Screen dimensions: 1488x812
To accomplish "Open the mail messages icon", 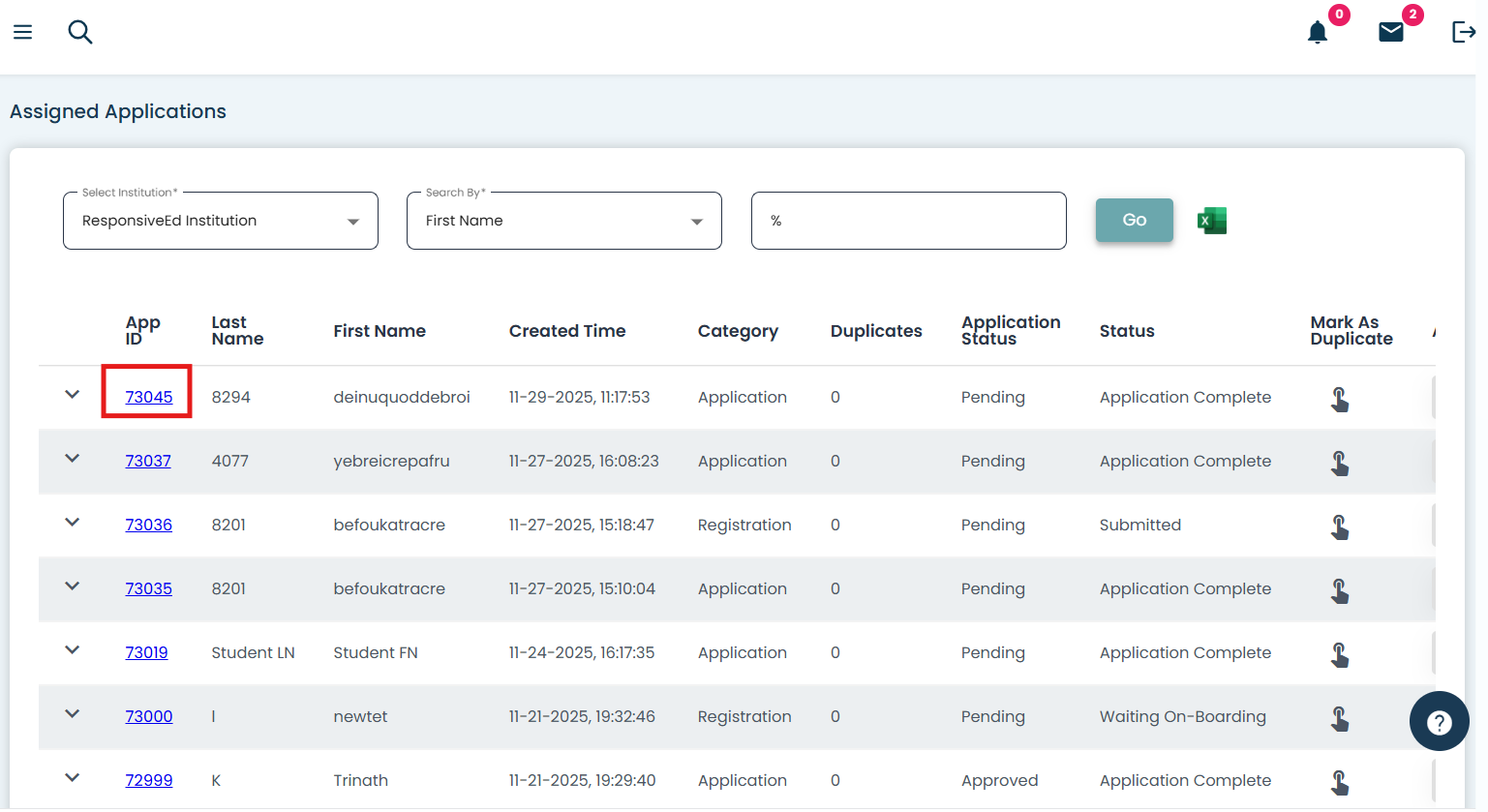I will point(1390,33).
